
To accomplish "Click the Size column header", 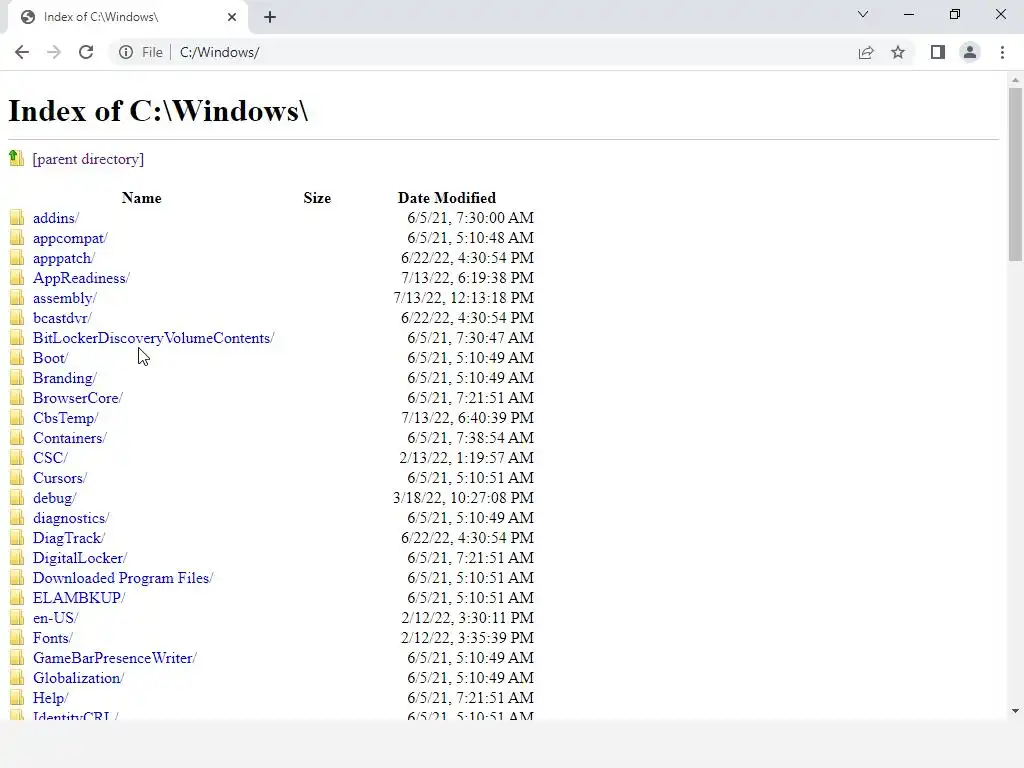I will [317, 198].
